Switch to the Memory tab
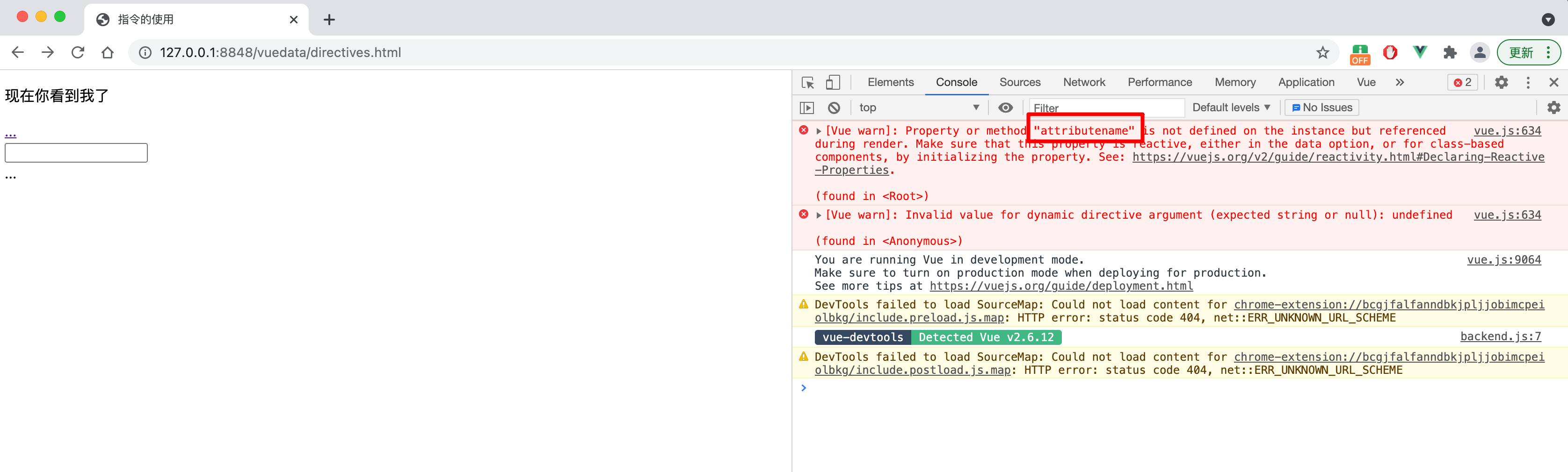1568x472 pixels. point(1234,82)
